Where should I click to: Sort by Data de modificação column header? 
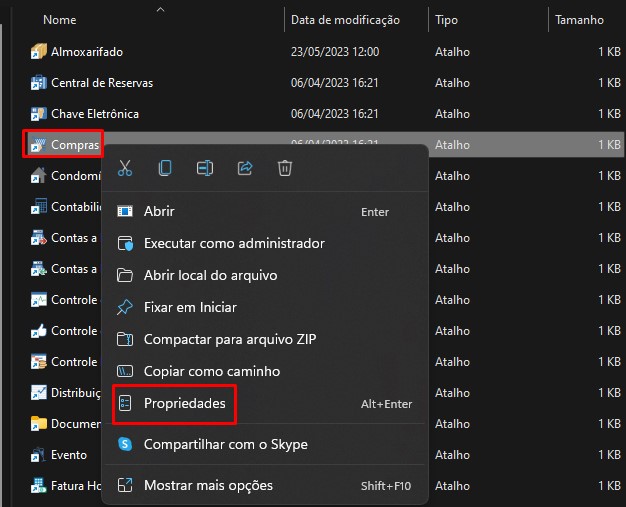[x=345, y=20]
